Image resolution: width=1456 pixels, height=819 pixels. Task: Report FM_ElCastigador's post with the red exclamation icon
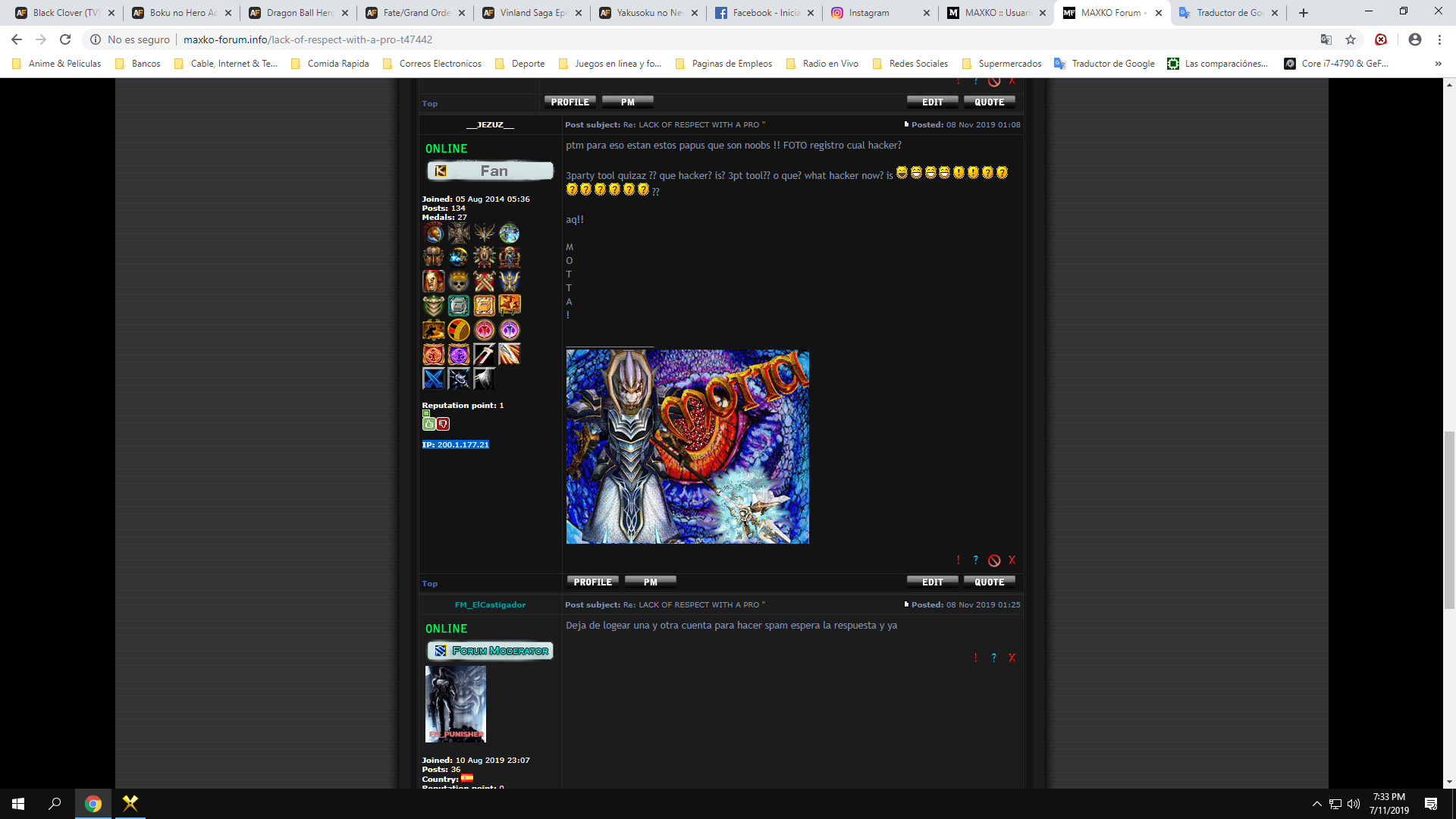[975, 658]
